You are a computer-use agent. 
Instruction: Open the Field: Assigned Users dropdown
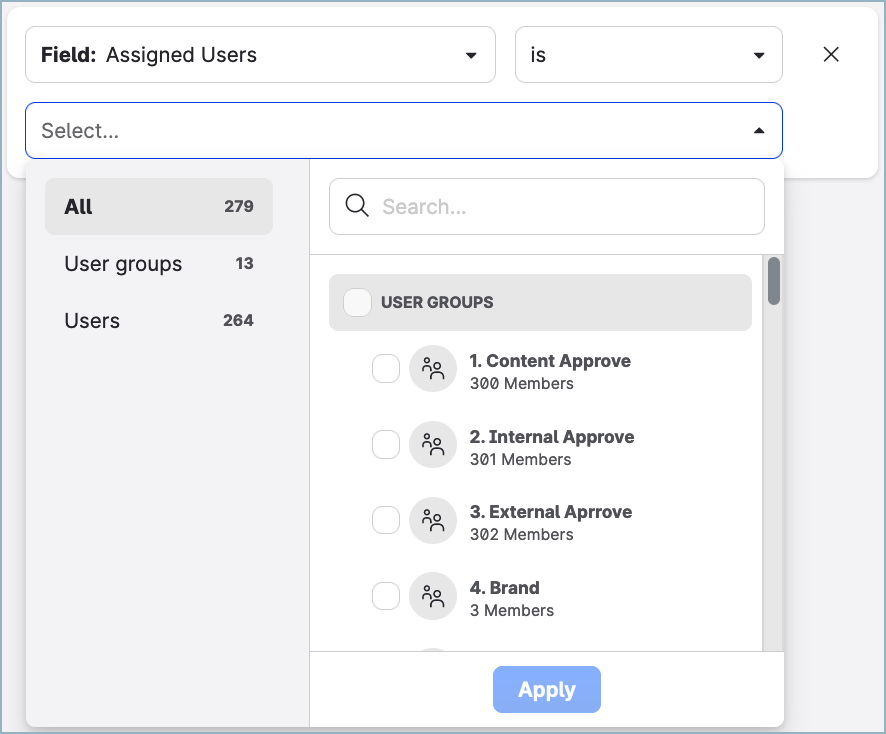pyautogui.click(x=260, y=55)
